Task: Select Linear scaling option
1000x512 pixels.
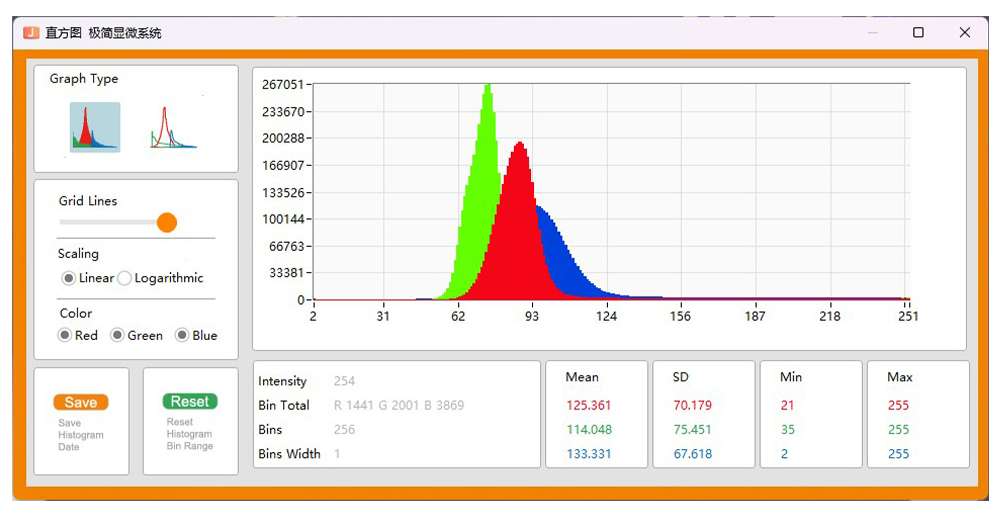Action: 68,278
